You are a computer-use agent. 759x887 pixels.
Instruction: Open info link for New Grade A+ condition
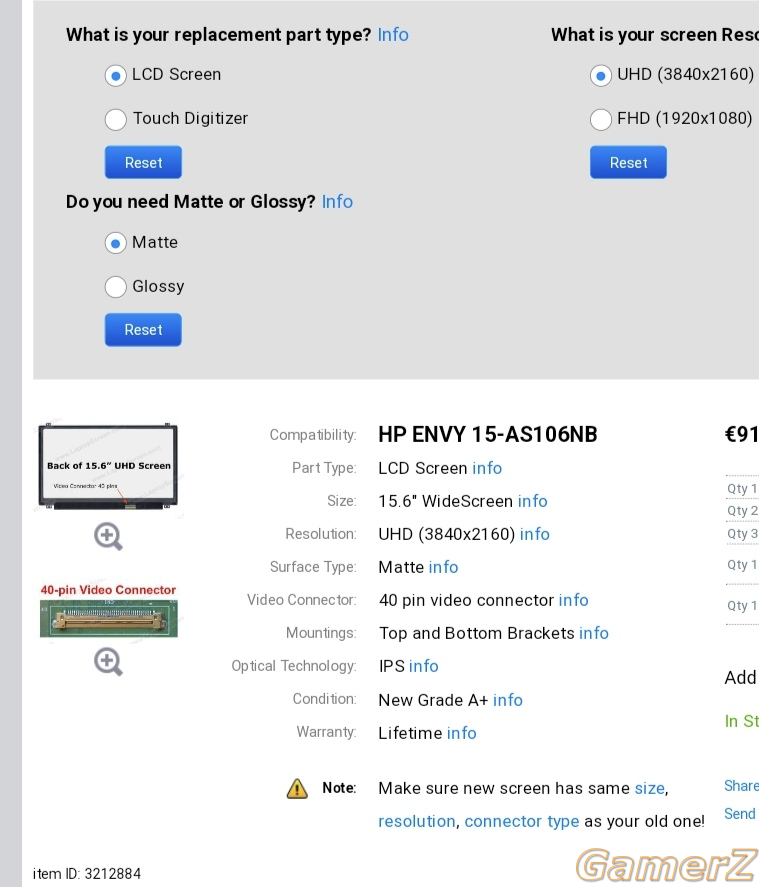[x=508, y=700]
